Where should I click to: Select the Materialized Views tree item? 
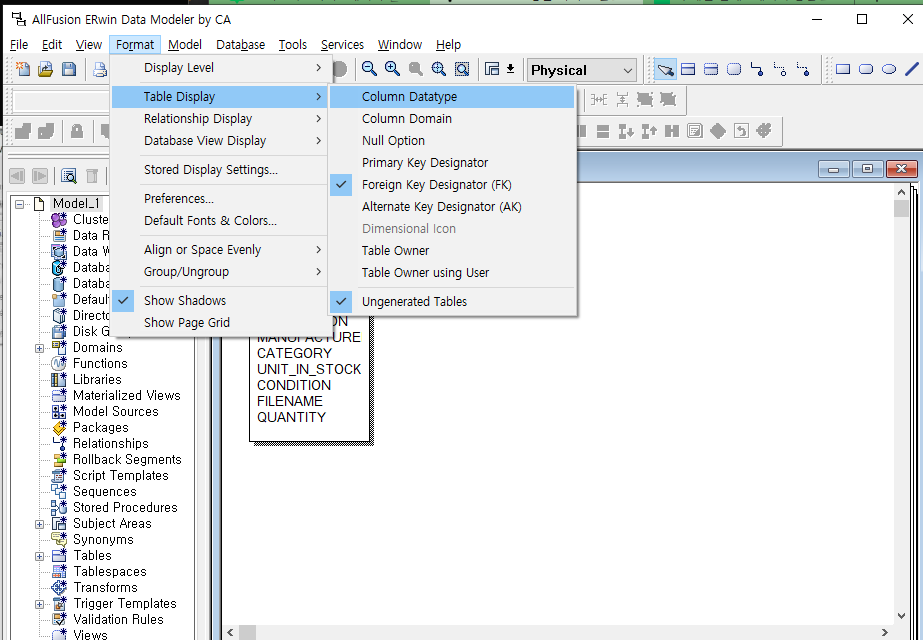[127, 396]
